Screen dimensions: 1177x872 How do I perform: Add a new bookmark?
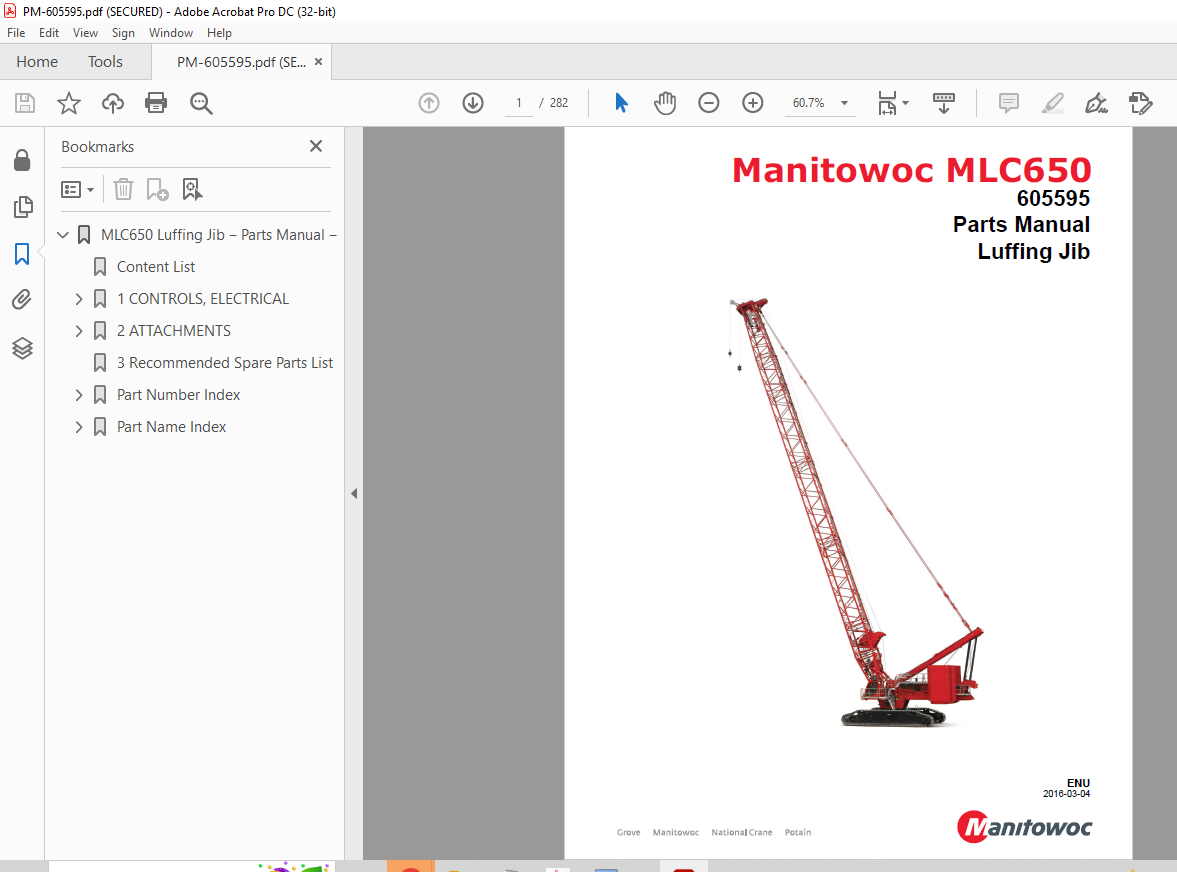157,189
